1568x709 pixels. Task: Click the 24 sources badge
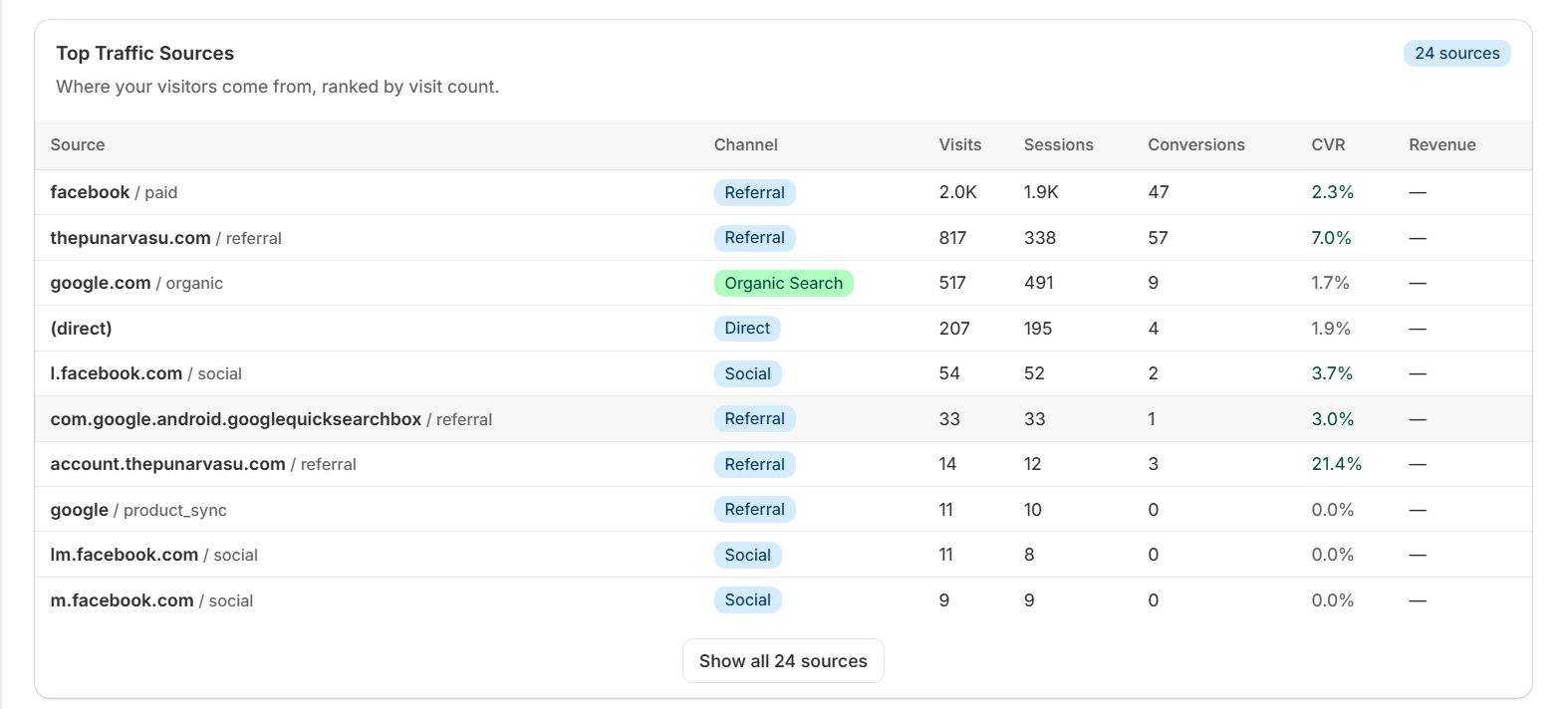tap(1456, 54)
